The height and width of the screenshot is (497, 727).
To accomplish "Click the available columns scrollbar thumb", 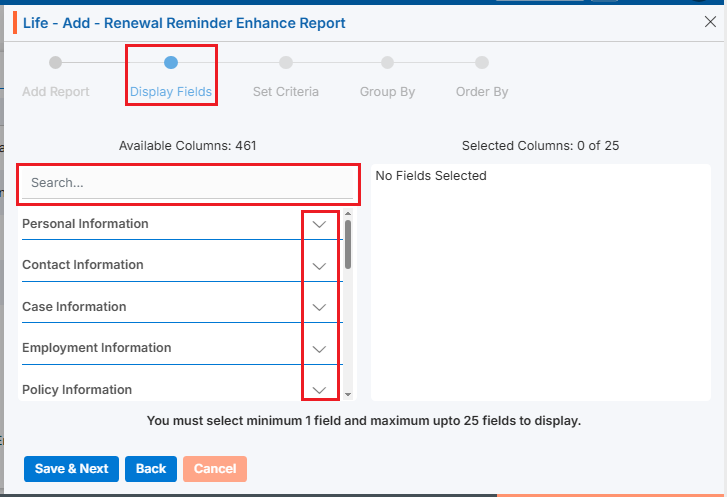I will 348,244.
